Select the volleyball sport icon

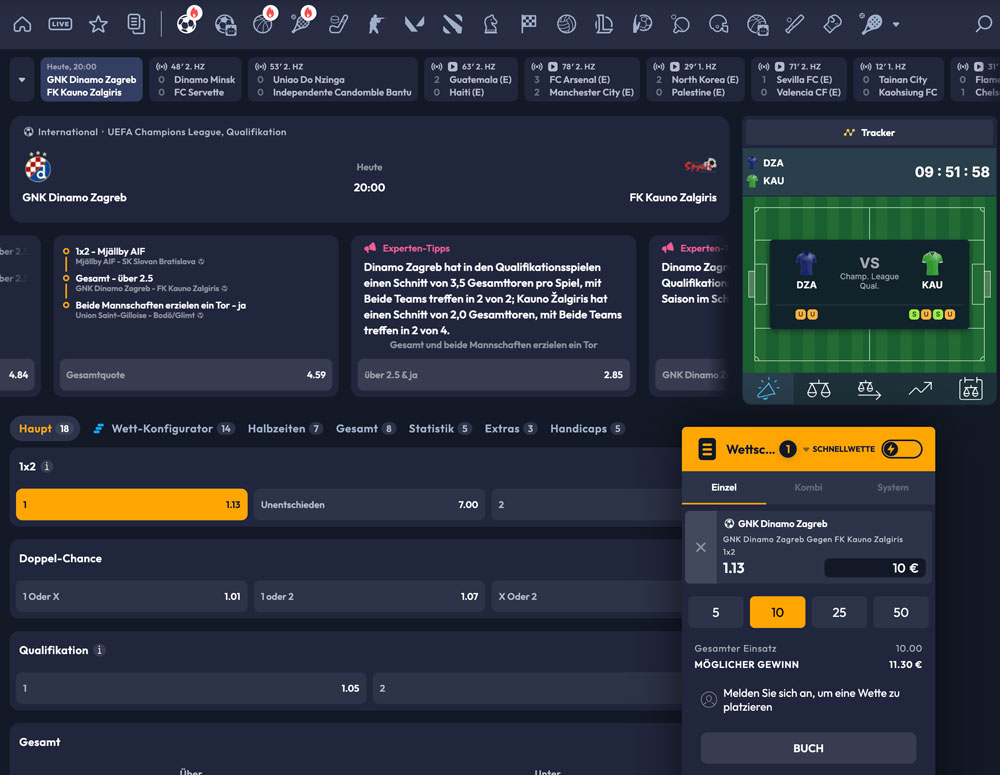(566, 24)
